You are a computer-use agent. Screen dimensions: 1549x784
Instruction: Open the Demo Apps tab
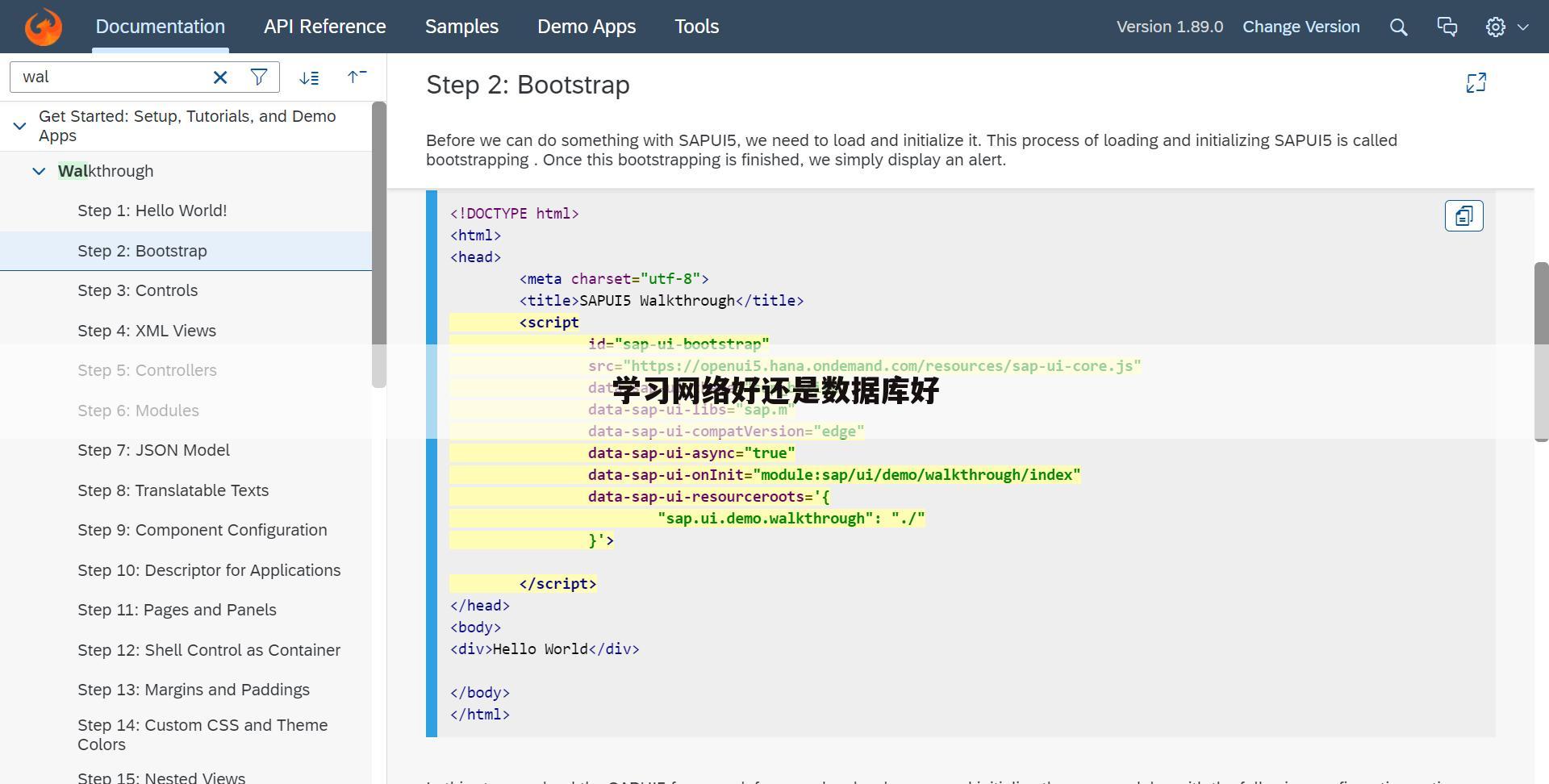point(587,27)
